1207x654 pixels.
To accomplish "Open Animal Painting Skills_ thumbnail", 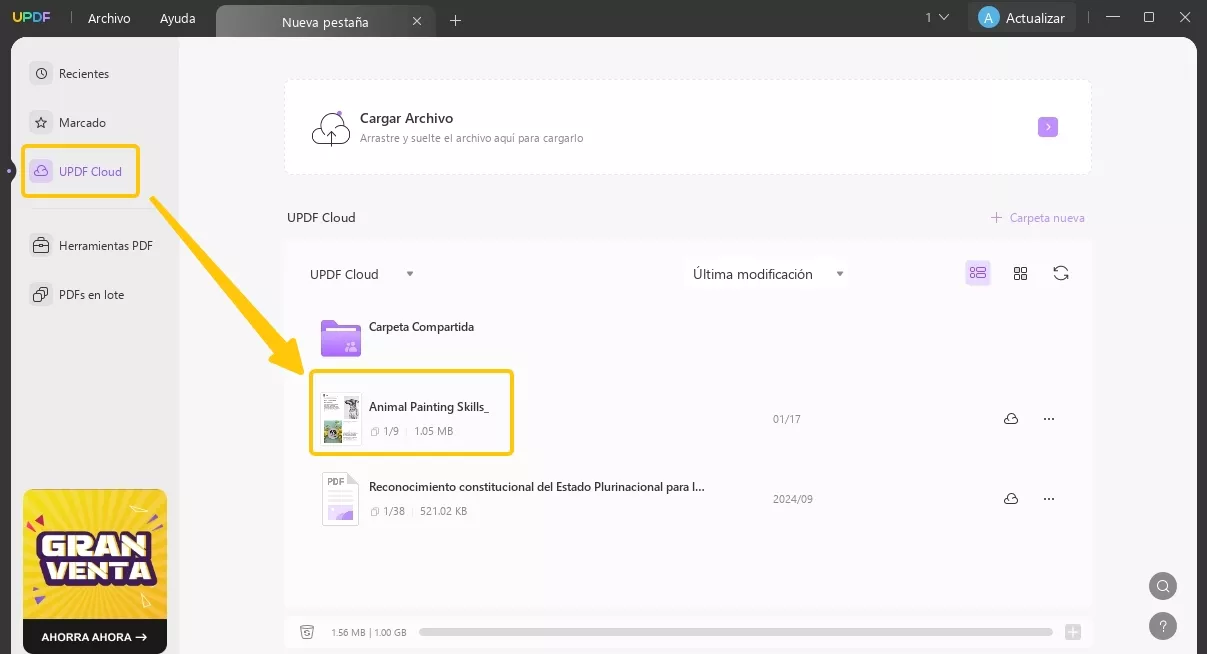I will point(341,419).
